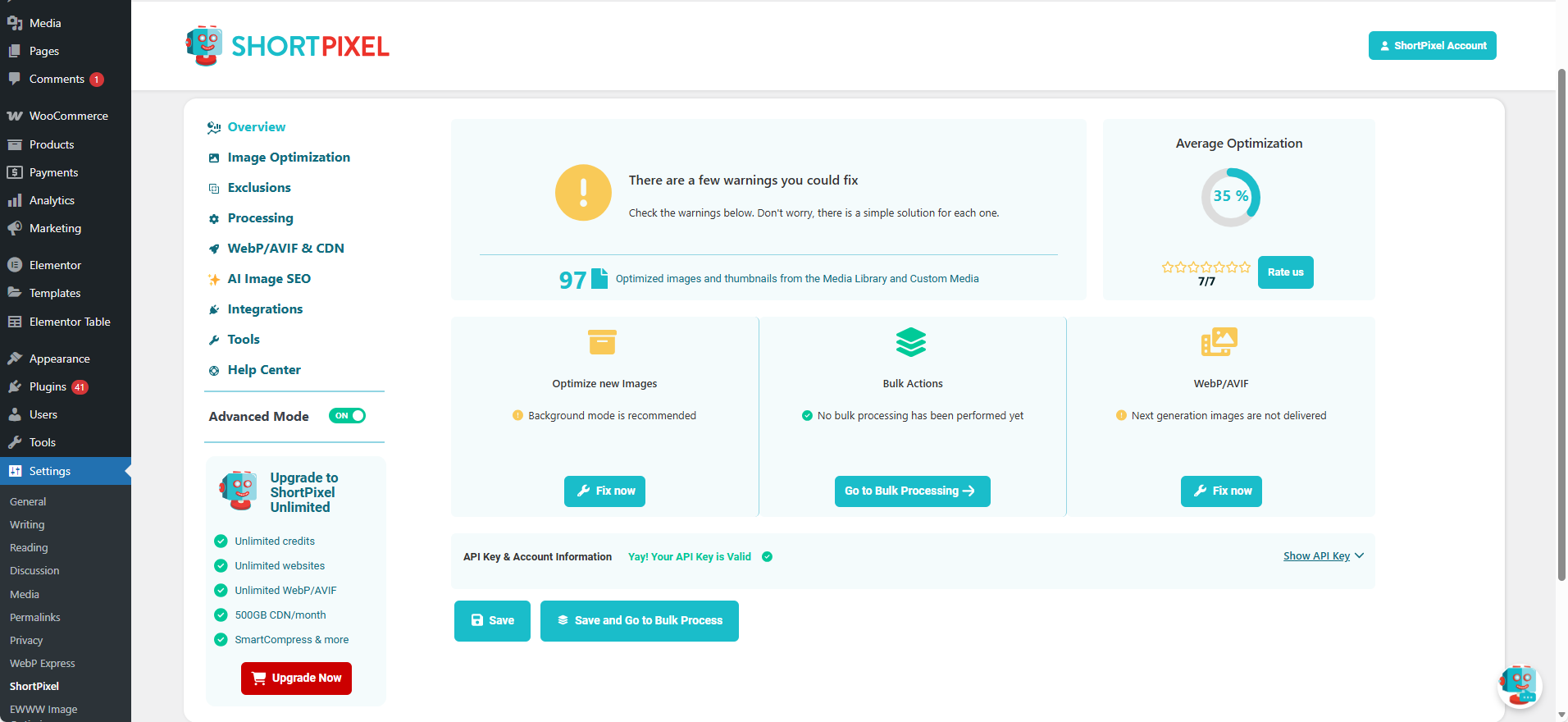Image resolution: width=1568 pixels, height=722 pixels.
Task: Click the 97 optimized images count
Action: click(572, 281)
